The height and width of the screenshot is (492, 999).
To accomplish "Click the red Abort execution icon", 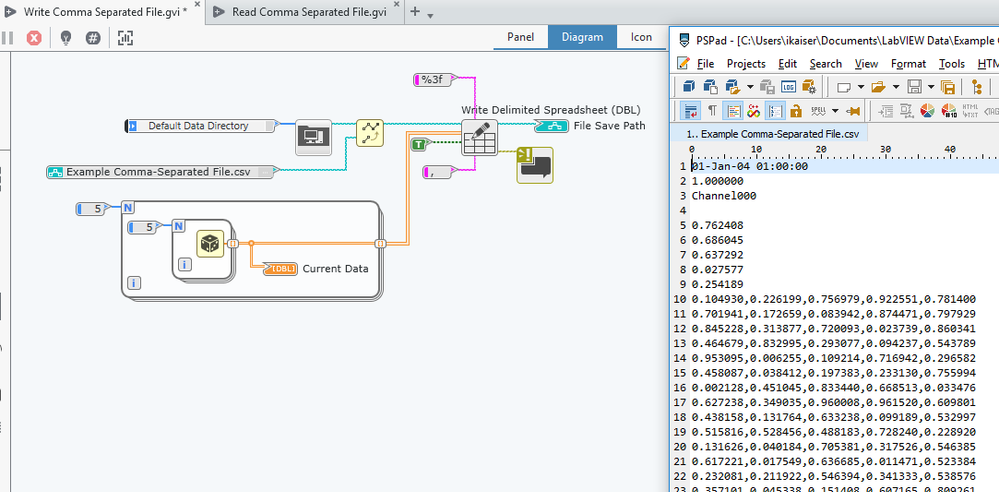I will [x=34, y=38].
